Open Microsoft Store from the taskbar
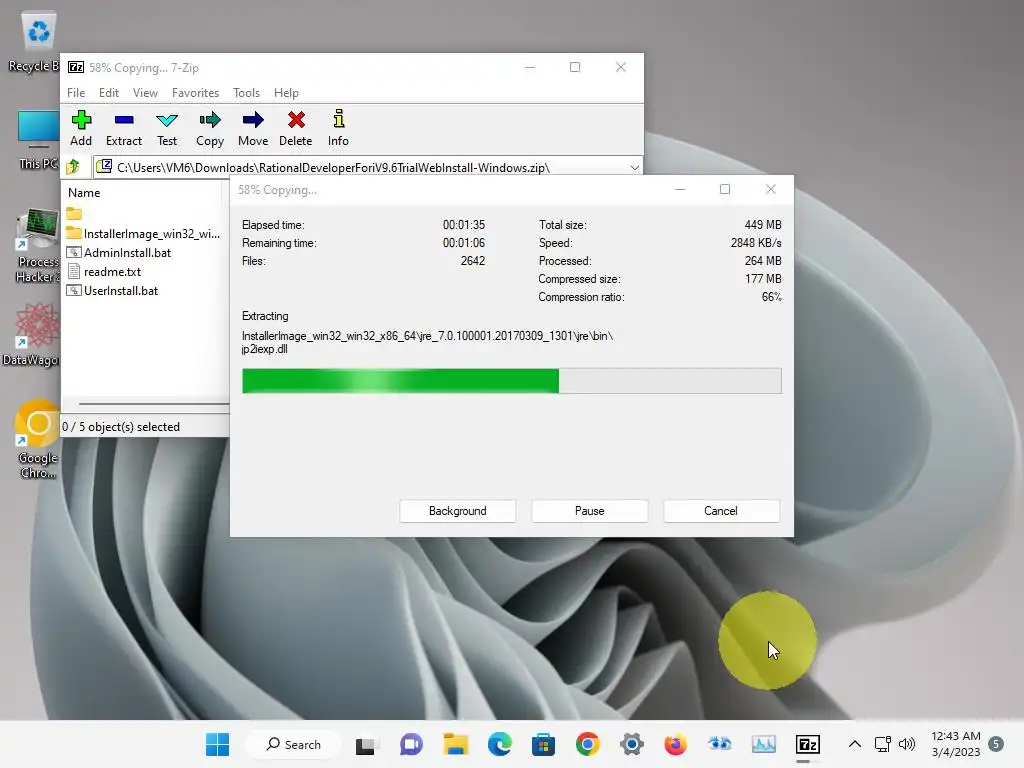This screenshot has height=768, width=1024. [x=543, y=744]
